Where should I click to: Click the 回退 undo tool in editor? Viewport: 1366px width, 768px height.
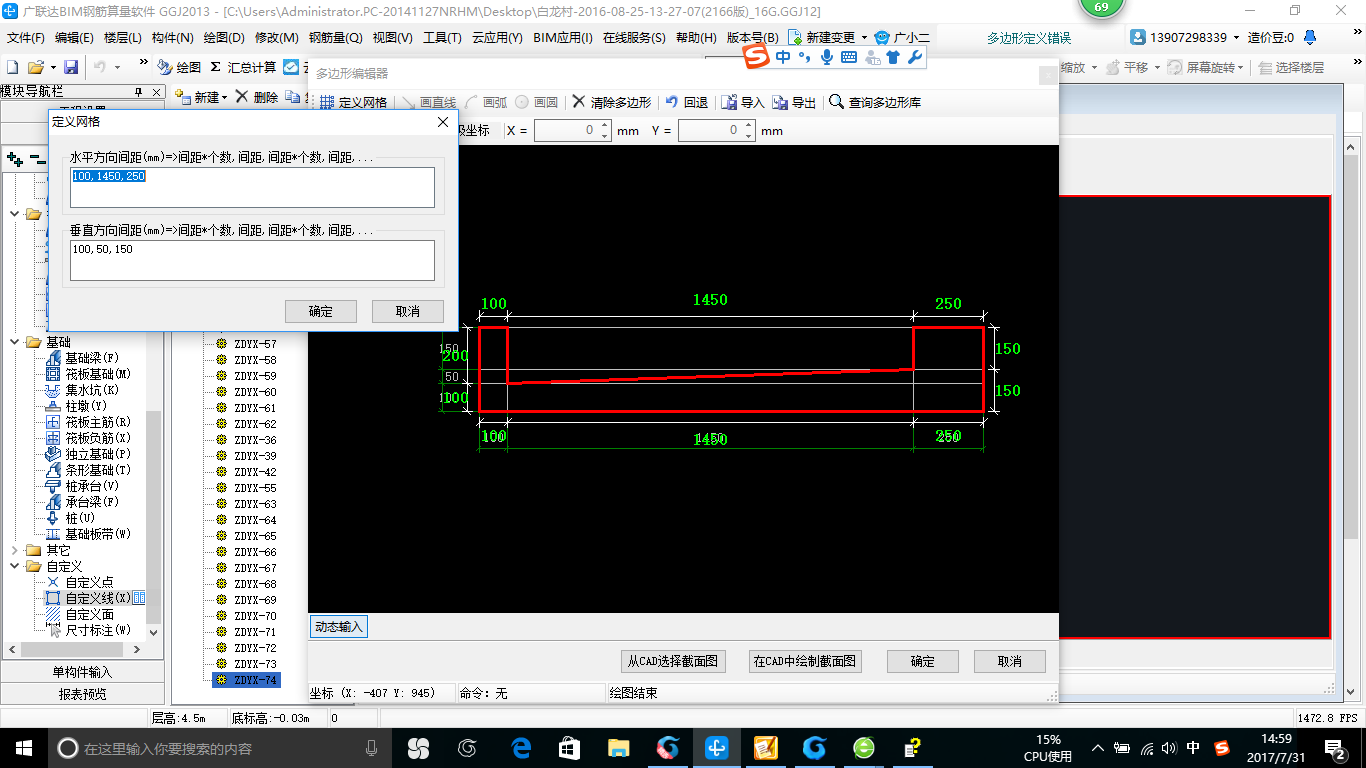(687, 102)
